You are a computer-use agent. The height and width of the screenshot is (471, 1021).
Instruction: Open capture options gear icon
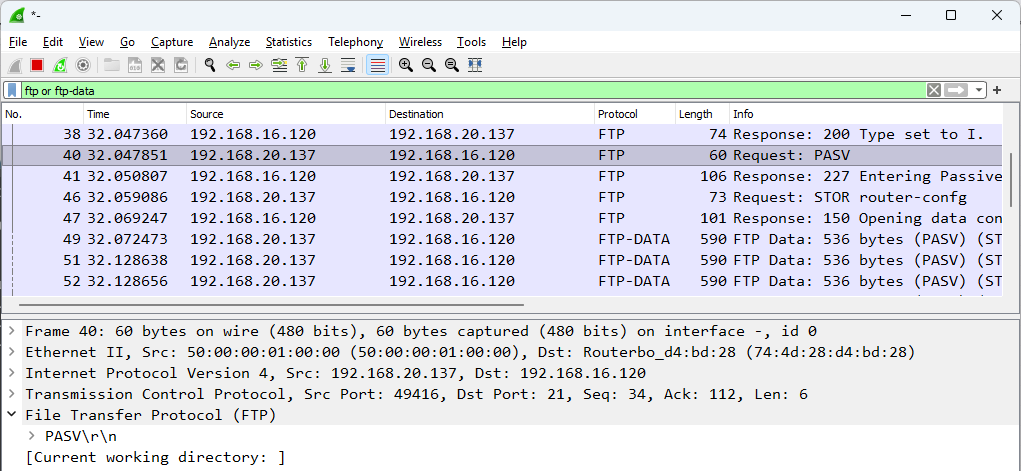[83, 65]
